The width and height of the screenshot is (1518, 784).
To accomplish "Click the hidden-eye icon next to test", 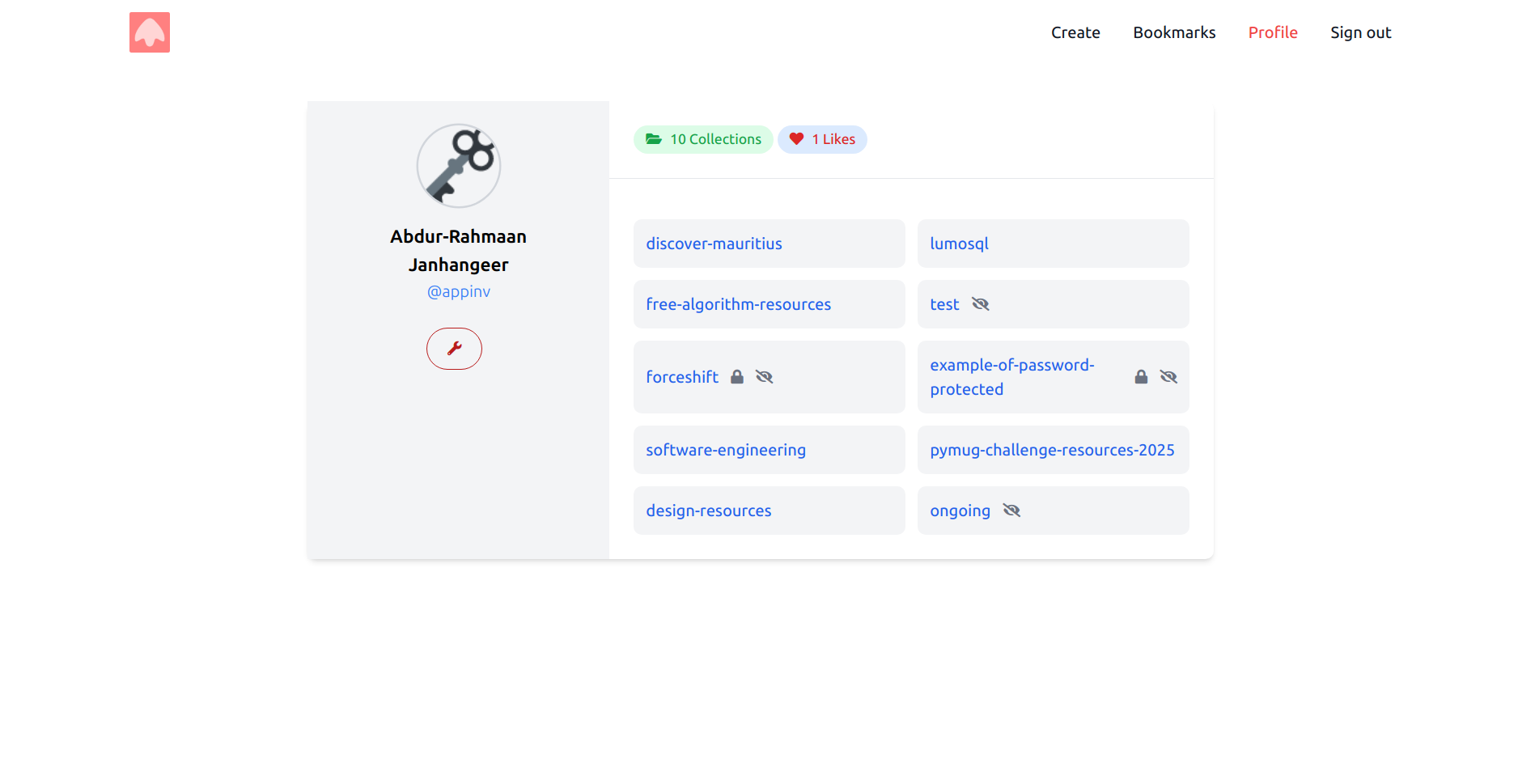I will 981,304.
